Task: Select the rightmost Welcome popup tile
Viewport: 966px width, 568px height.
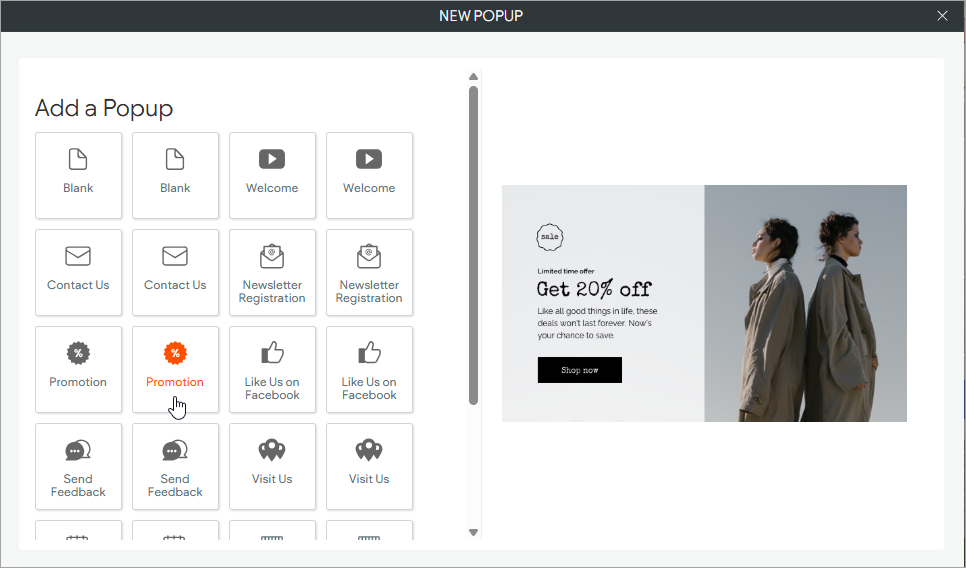Action: point(369,175)
